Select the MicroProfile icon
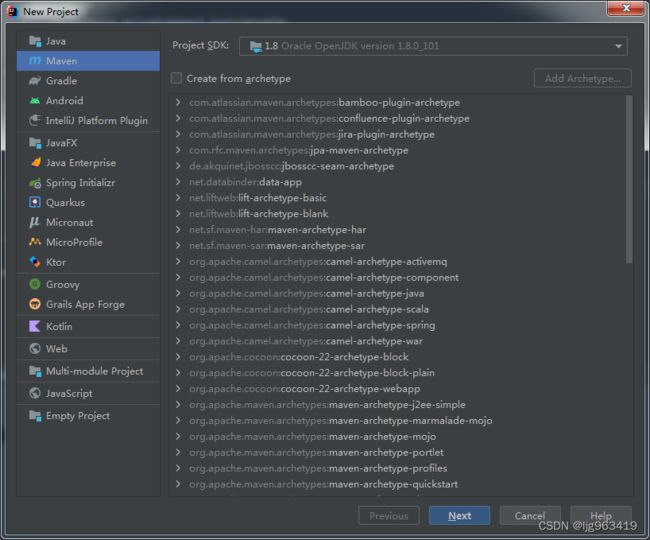The width and height of the screenshot is (650, 540). 35,242
